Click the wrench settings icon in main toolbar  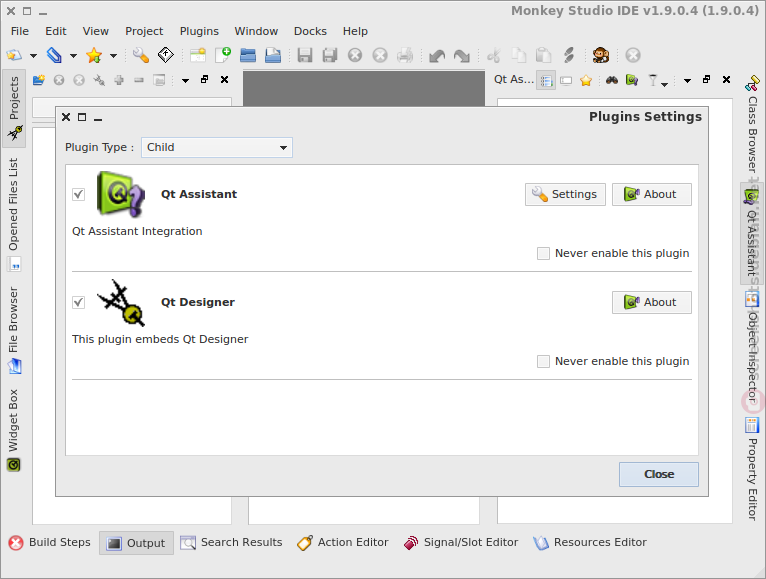(x=141, y=55)
